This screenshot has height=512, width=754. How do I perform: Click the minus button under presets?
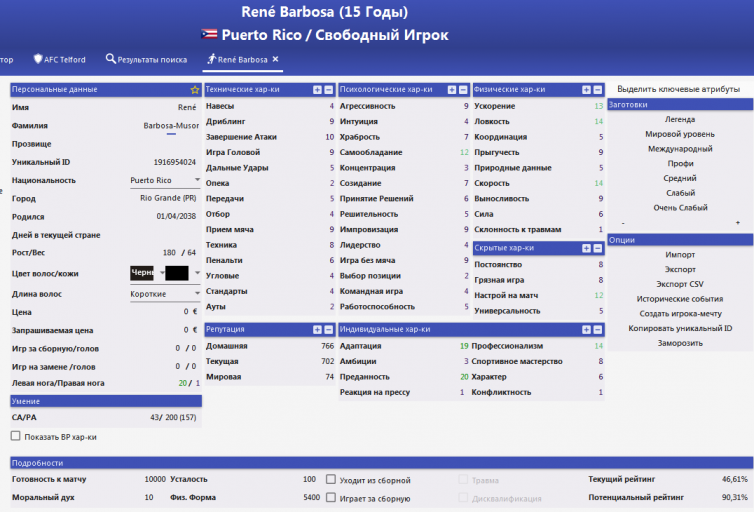click(623, 223)
